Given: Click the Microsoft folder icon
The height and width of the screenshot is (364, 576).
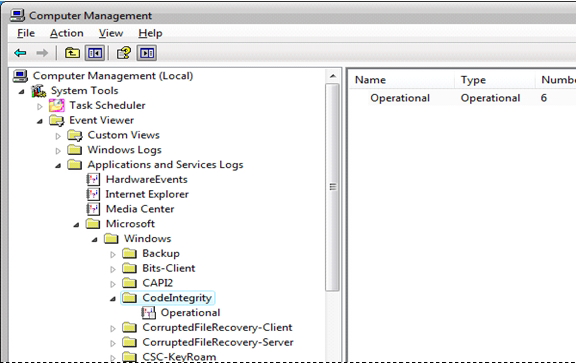Looking at the screenshot, I should [x=93, y=224].
